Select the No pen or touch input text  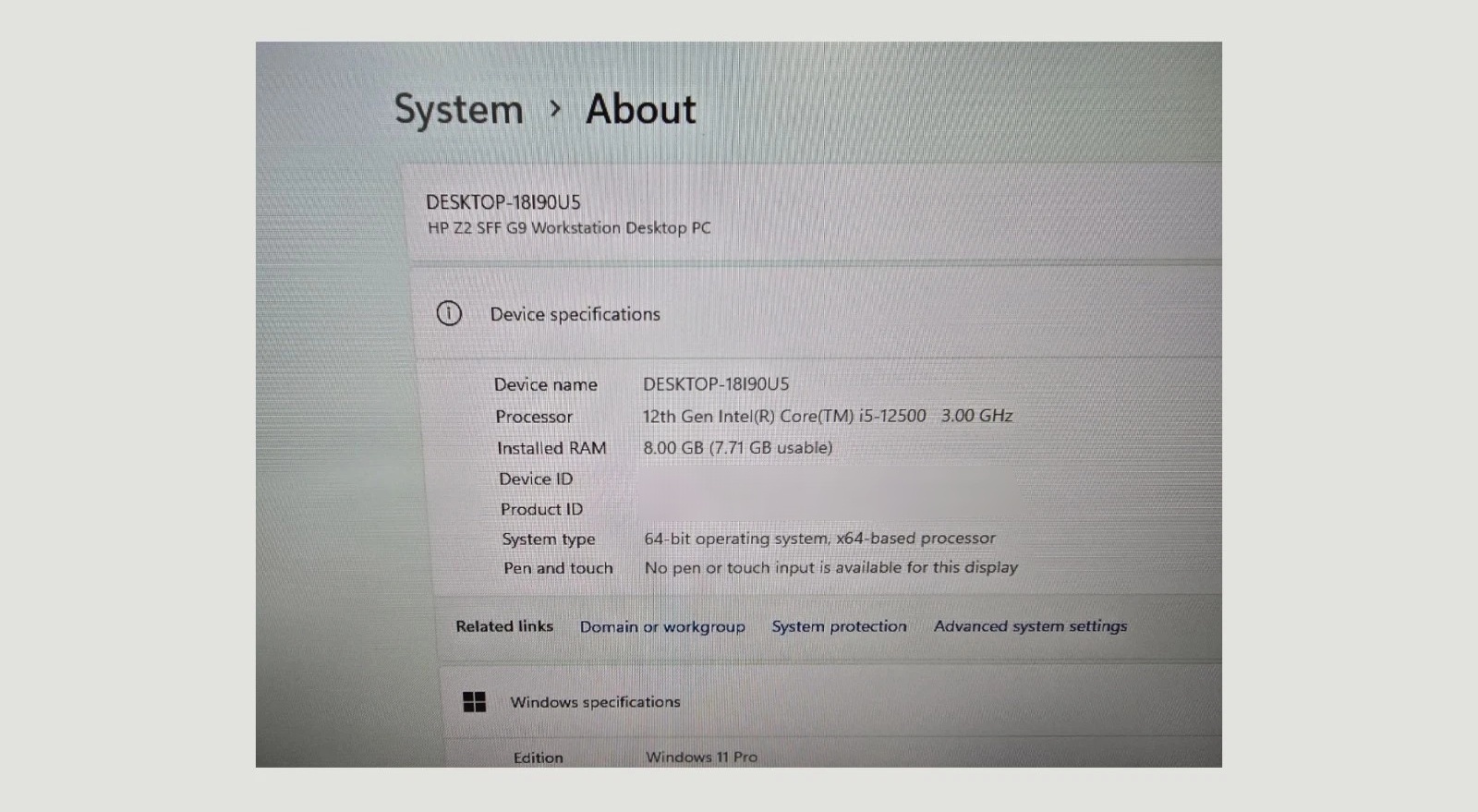point(830,568)
